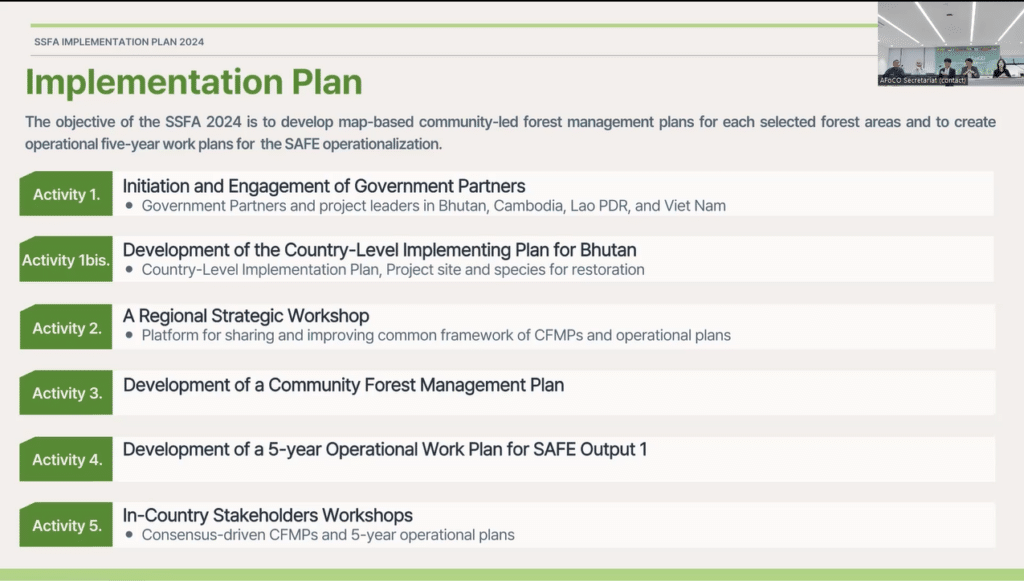The image size is (1024, 581).
Task: Click '5-year Operational Work Plan for SAFE' heading
Action: 385,450
